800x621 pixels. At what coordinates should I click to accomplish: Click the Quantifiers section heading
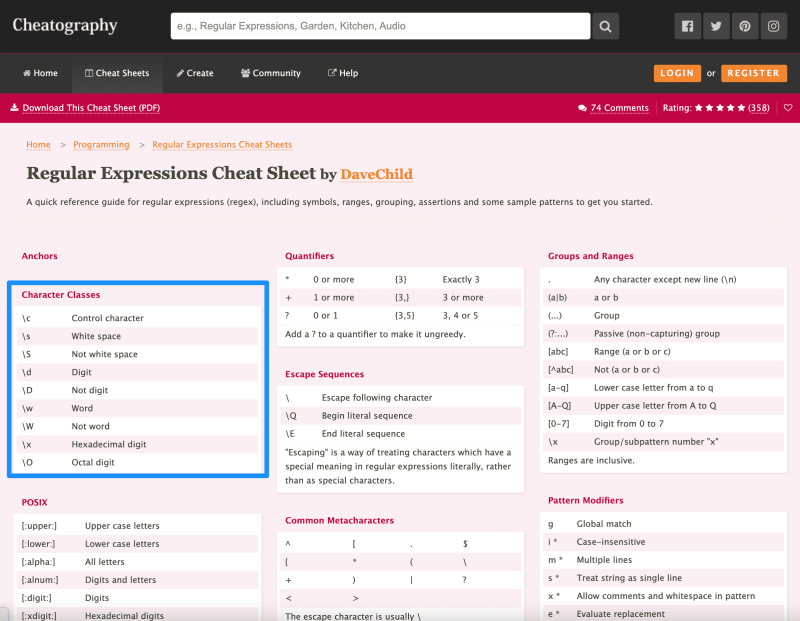309,256
